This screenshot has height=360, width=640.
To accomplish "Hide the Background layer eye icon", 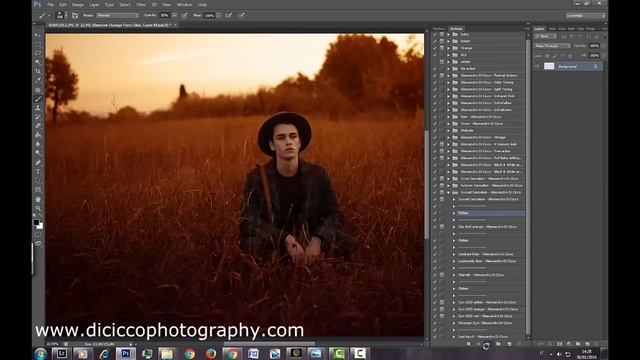I will pyautogui.click(x=538, y=66).
